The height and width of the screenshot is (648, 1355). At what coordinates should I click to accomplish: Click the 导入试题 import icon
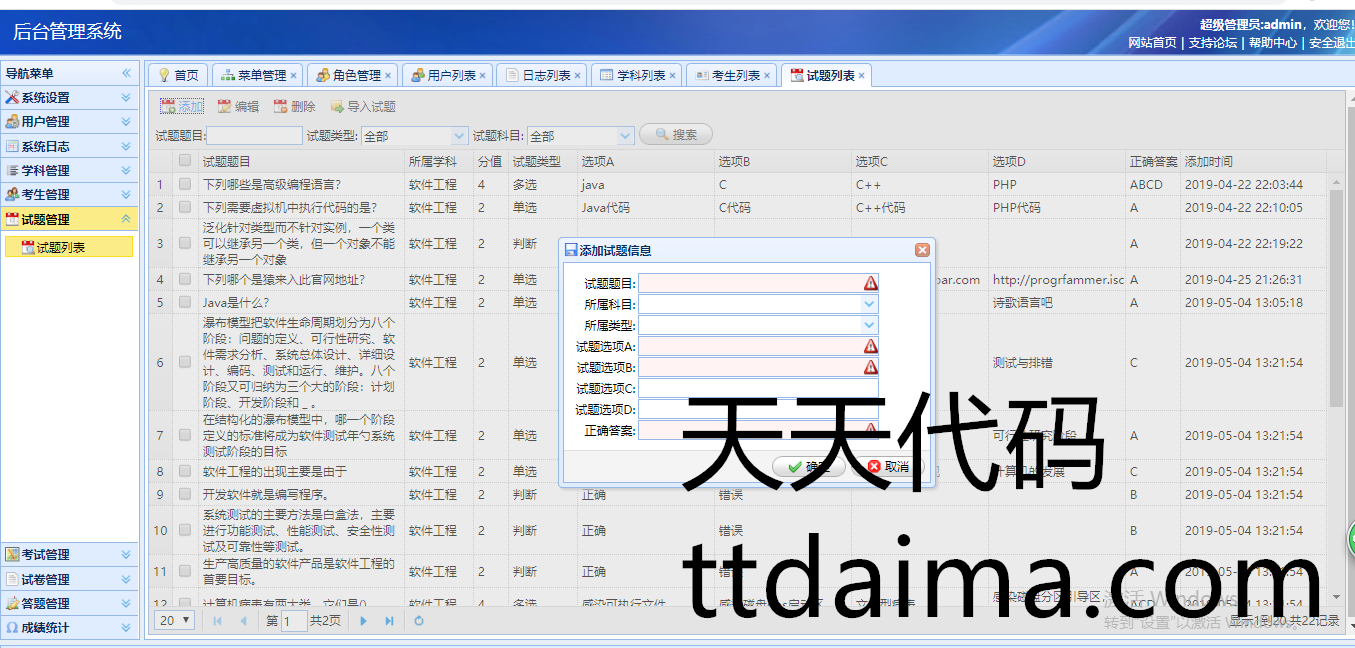pos(338,107)
